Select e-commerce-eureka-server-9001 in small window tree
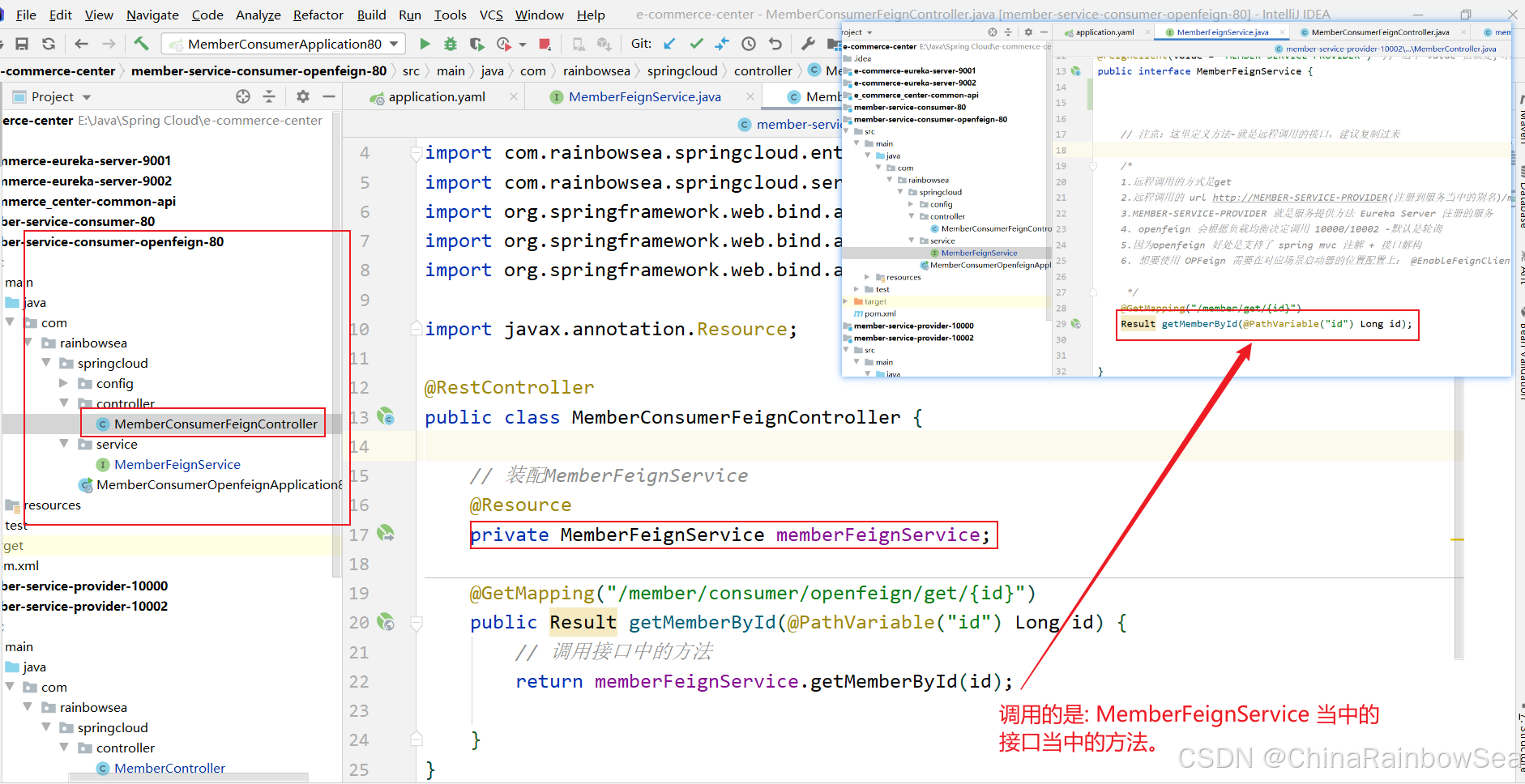Viewport: 1525px width, 784px height. [x=914, y=70]
